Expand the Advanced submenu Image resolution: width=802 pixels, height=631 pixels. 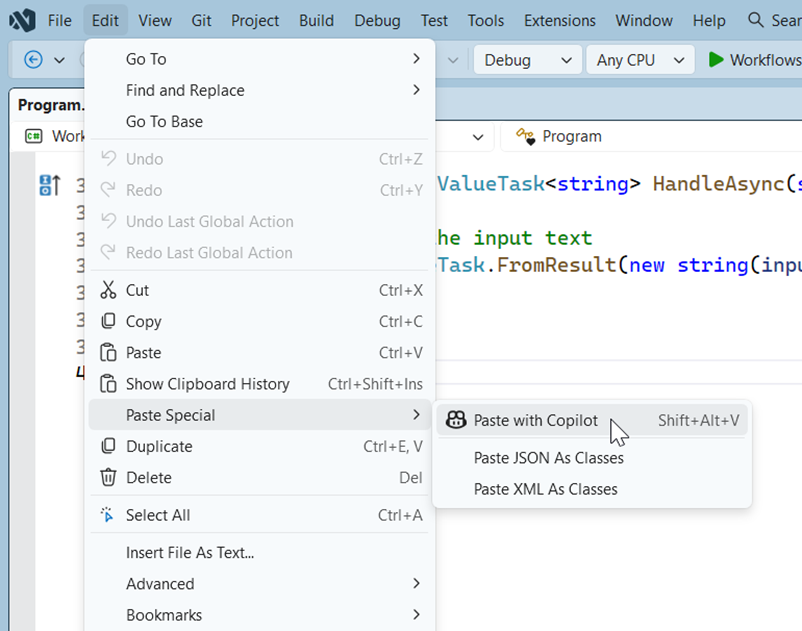pyautogui.click(x=260, y=583)
